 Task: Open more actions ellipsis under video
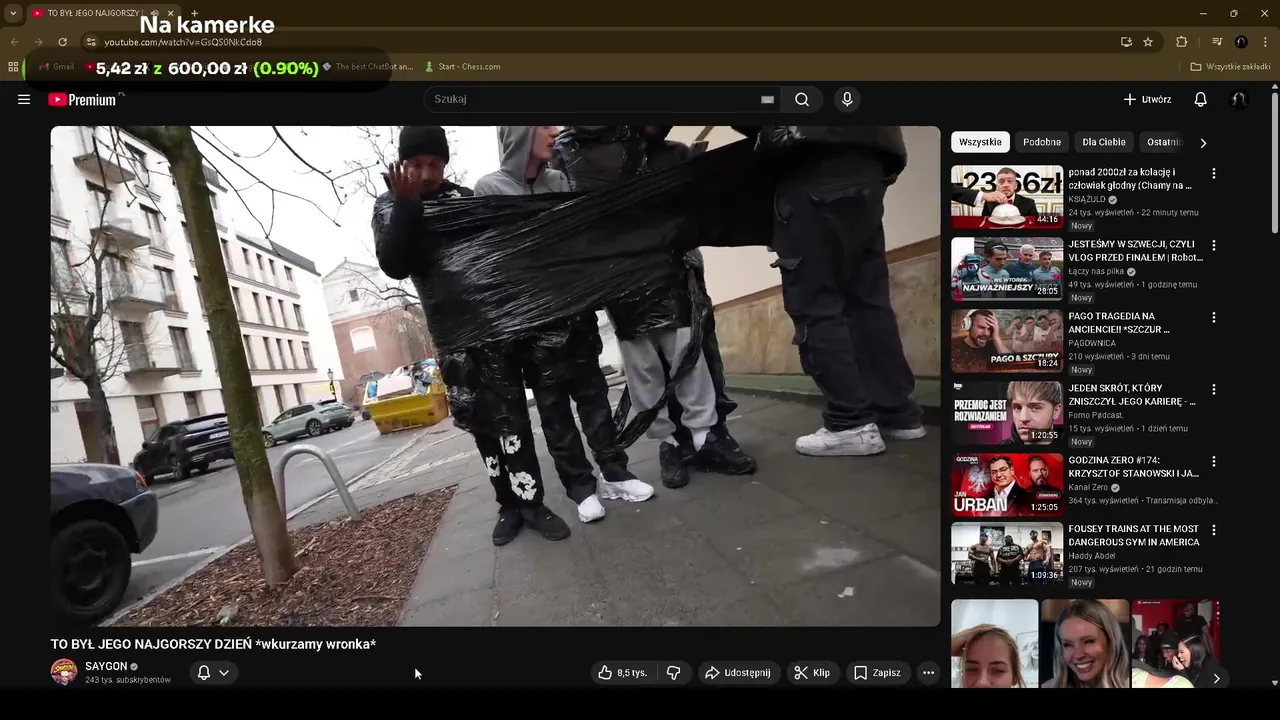point(928,673)
